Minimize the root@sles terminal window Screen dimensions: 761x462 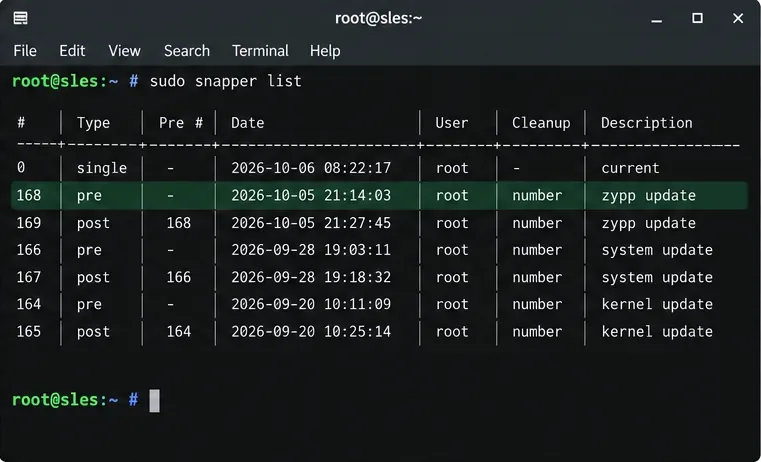click(x=657, y=19)
